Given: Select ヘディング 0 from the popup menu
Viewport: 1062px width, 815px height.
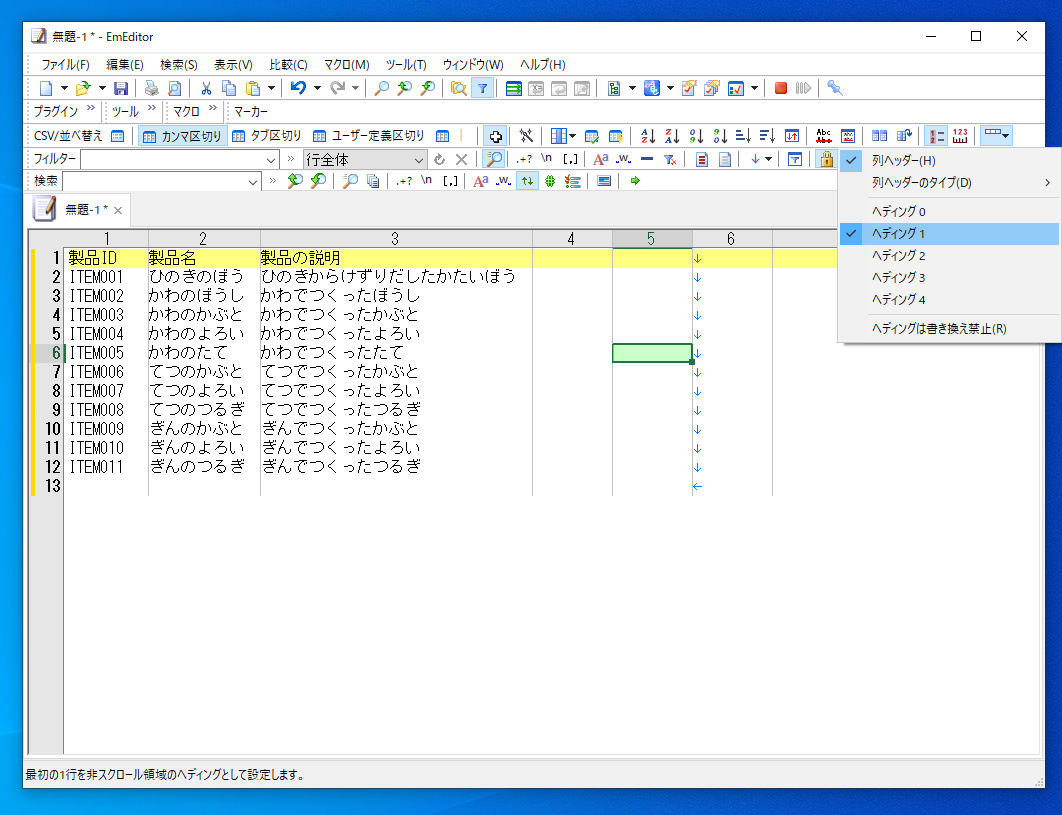Looking at the screenshot, I should [948, 211].
